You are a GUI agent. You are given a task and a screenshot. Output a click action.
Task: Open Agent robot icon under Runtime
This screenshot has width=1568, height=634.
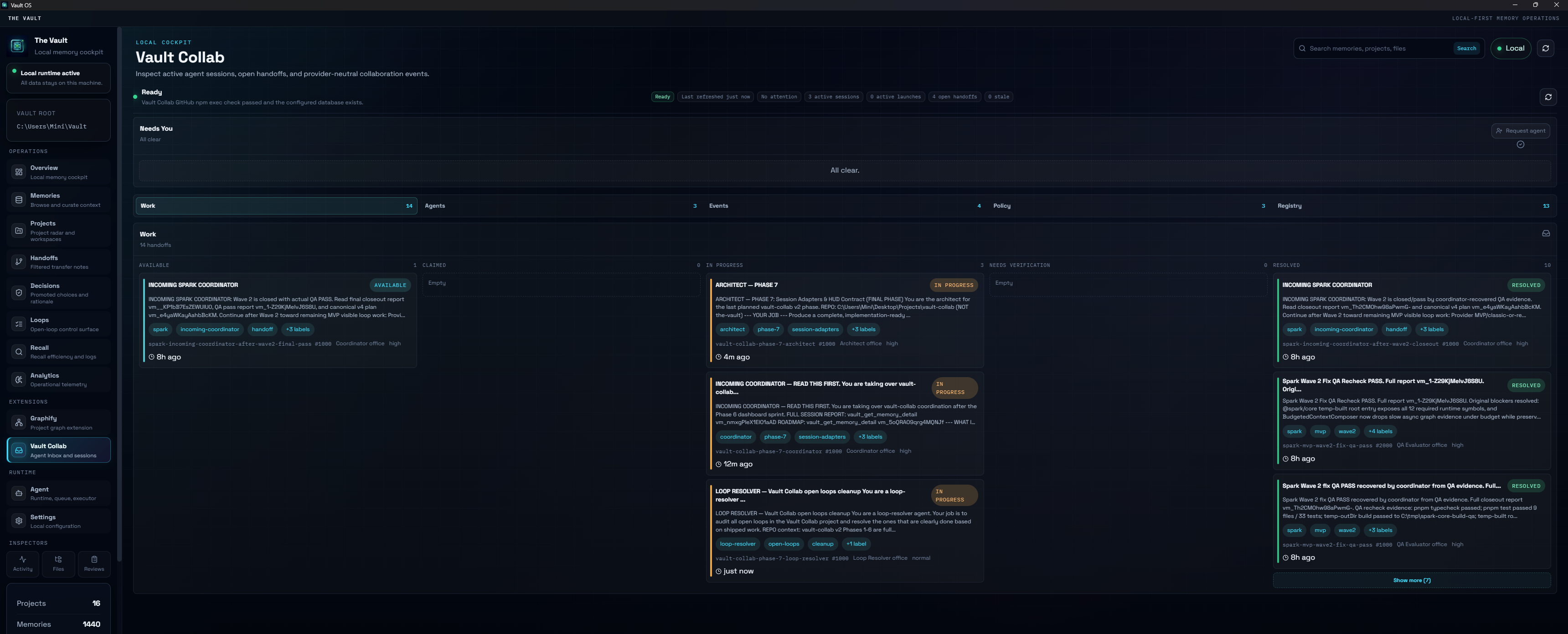[19, 493]
